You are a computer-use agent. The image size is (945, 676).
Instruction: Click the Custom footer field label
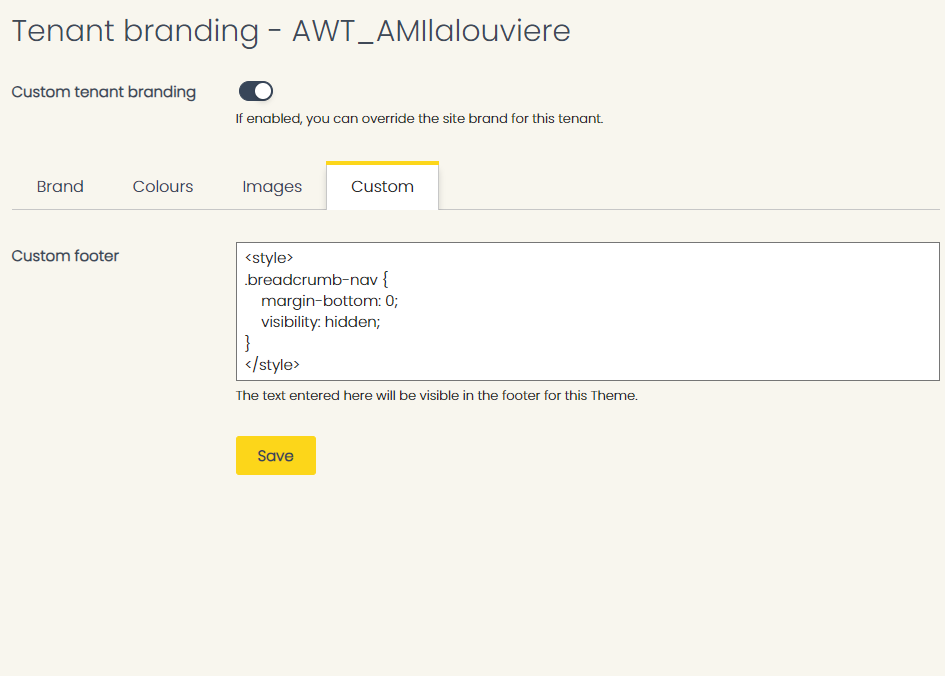point(65,256)
